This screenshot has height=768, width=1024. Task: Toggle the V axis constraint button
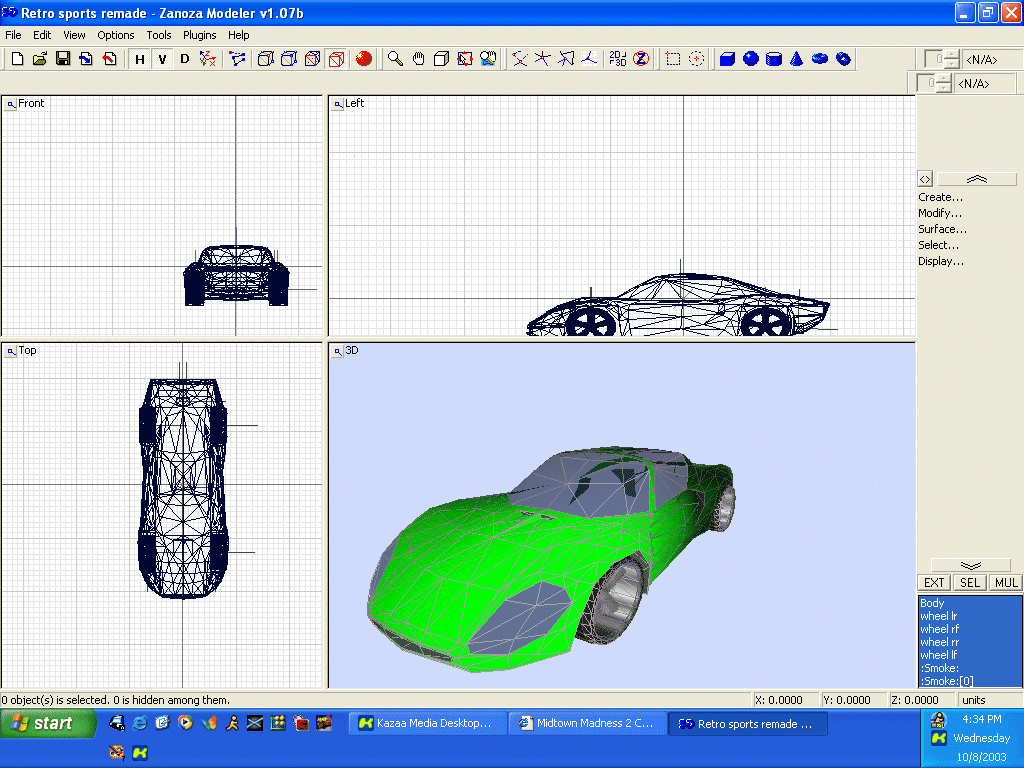tap(162, 59)
